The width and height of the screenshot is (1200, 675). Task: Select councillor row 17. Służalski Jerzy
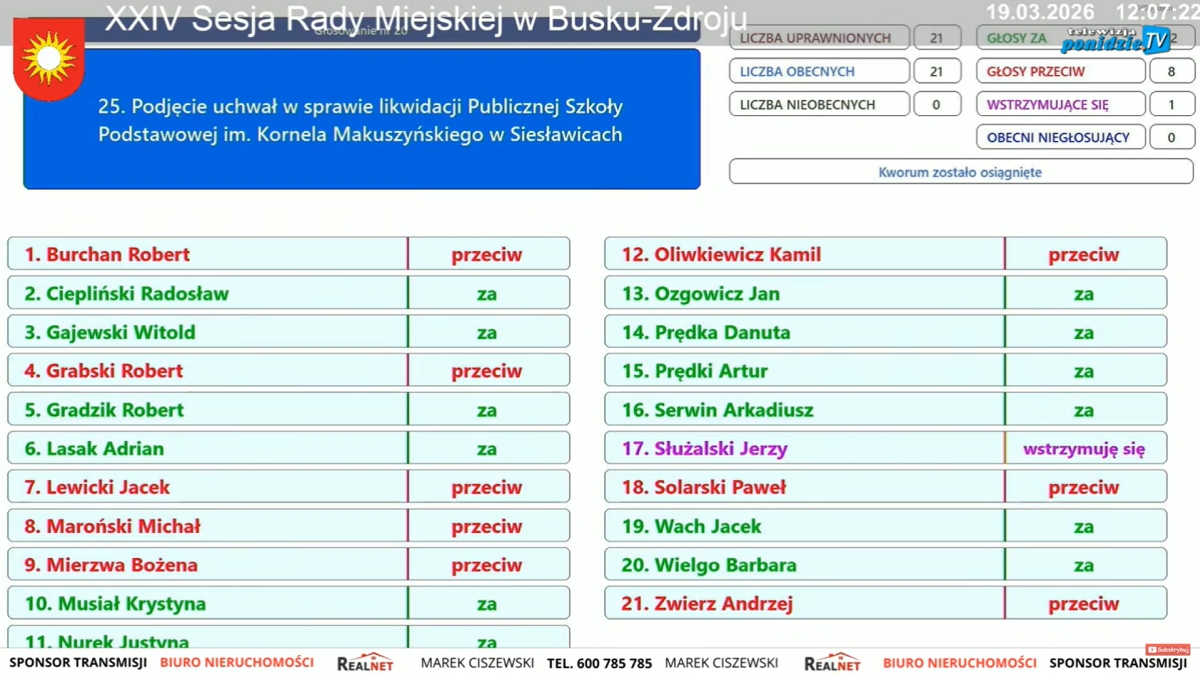(x=804, y=449)
